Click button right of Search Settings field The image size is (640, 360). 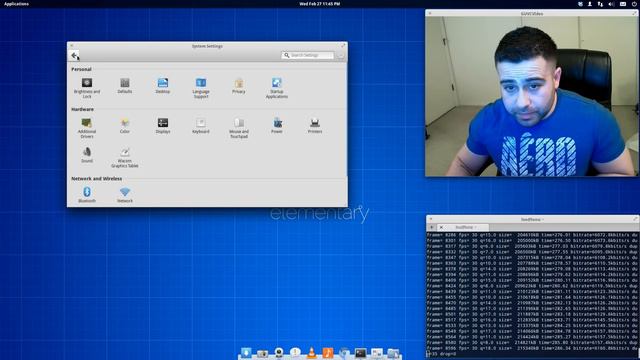340,55
